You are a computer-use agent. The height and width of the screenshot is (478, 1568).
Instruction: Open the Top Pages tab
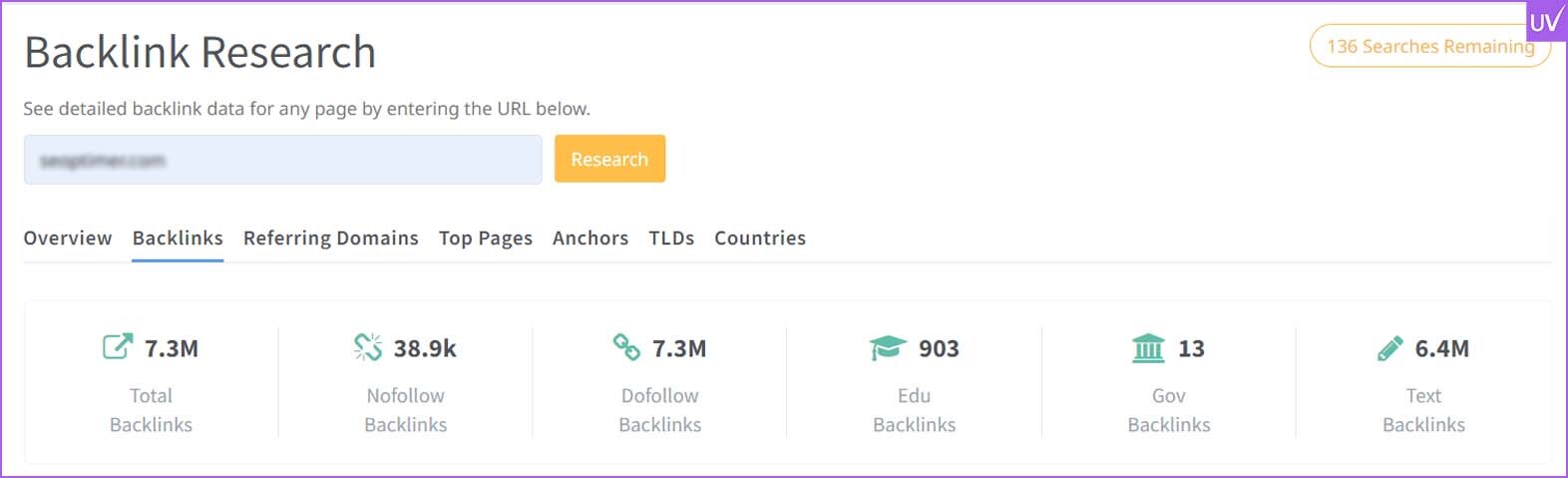point(486,239)
